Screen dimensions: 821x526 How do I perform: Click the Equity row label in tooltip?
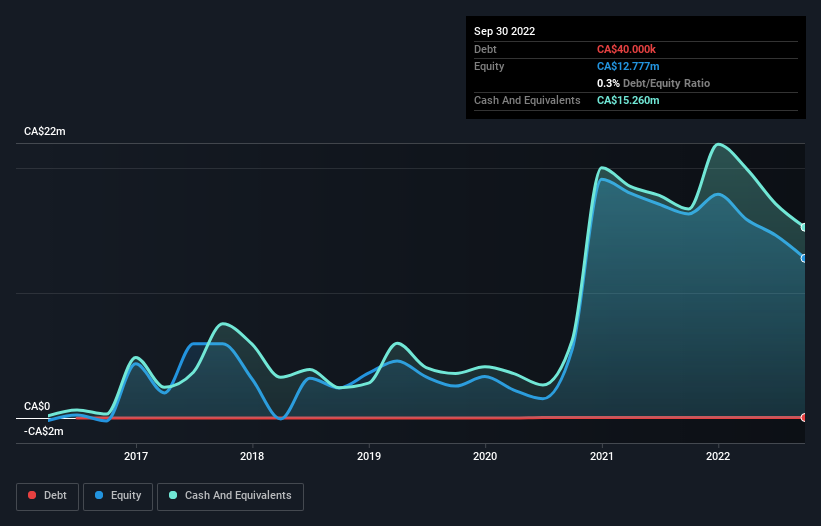point(489,66)
